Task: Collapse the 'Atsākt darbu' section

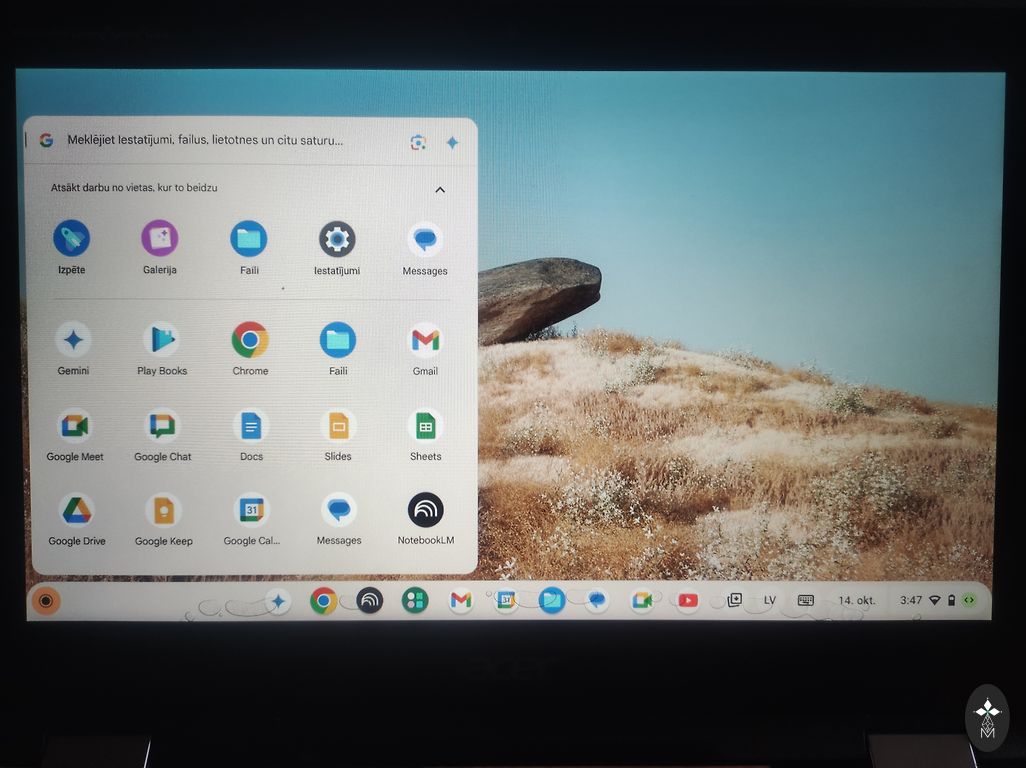Action: pyautogui.click(x=439, y=189)
